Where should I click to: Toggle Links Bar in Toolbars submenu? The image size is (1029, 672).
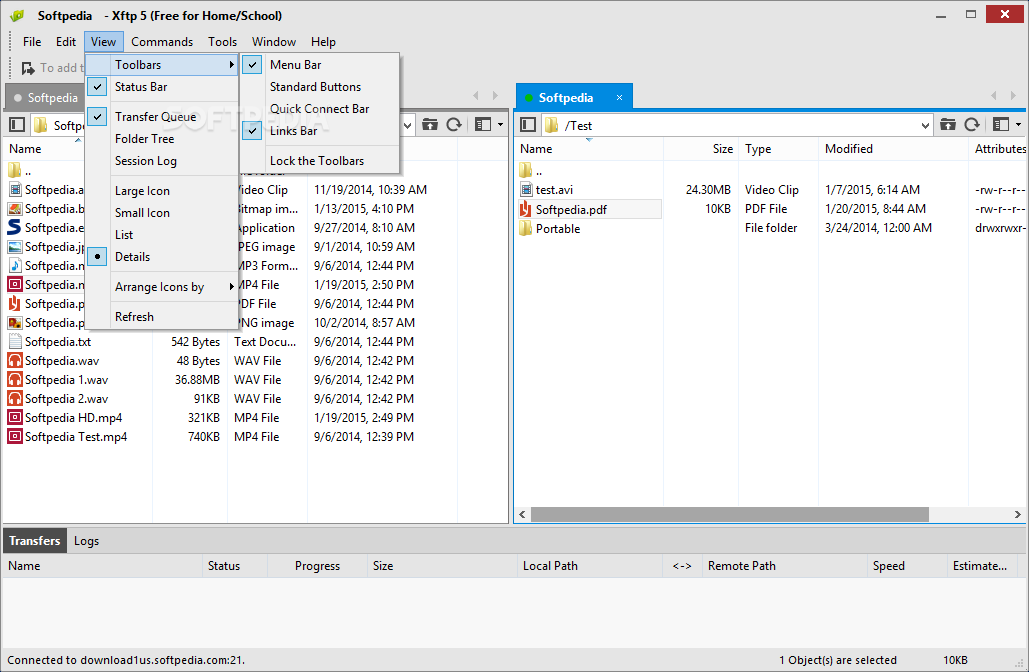coord(320,131)
